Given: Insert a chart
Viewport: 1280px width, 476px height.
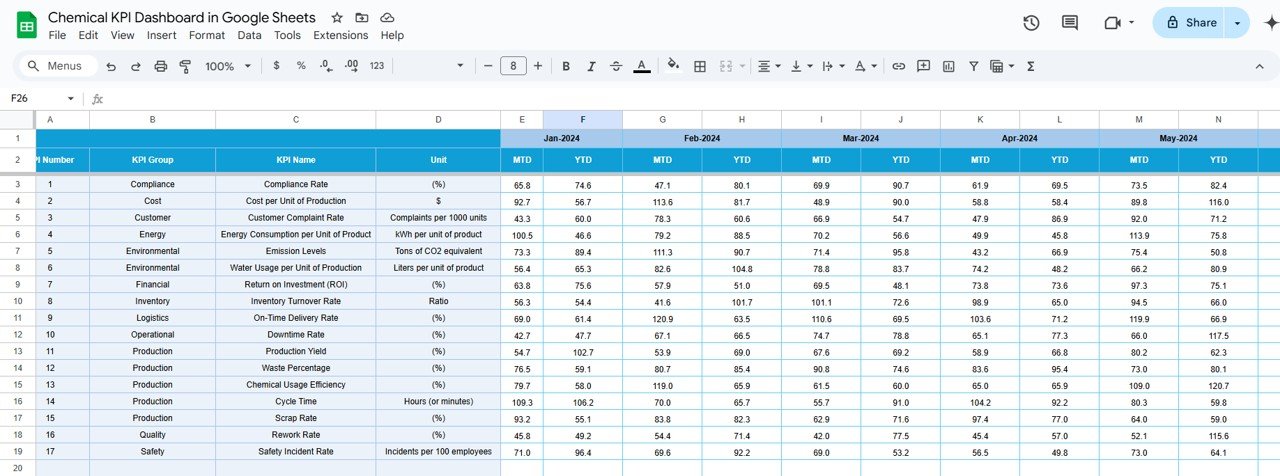Looking at the screenshot, I should pos(948,66).
